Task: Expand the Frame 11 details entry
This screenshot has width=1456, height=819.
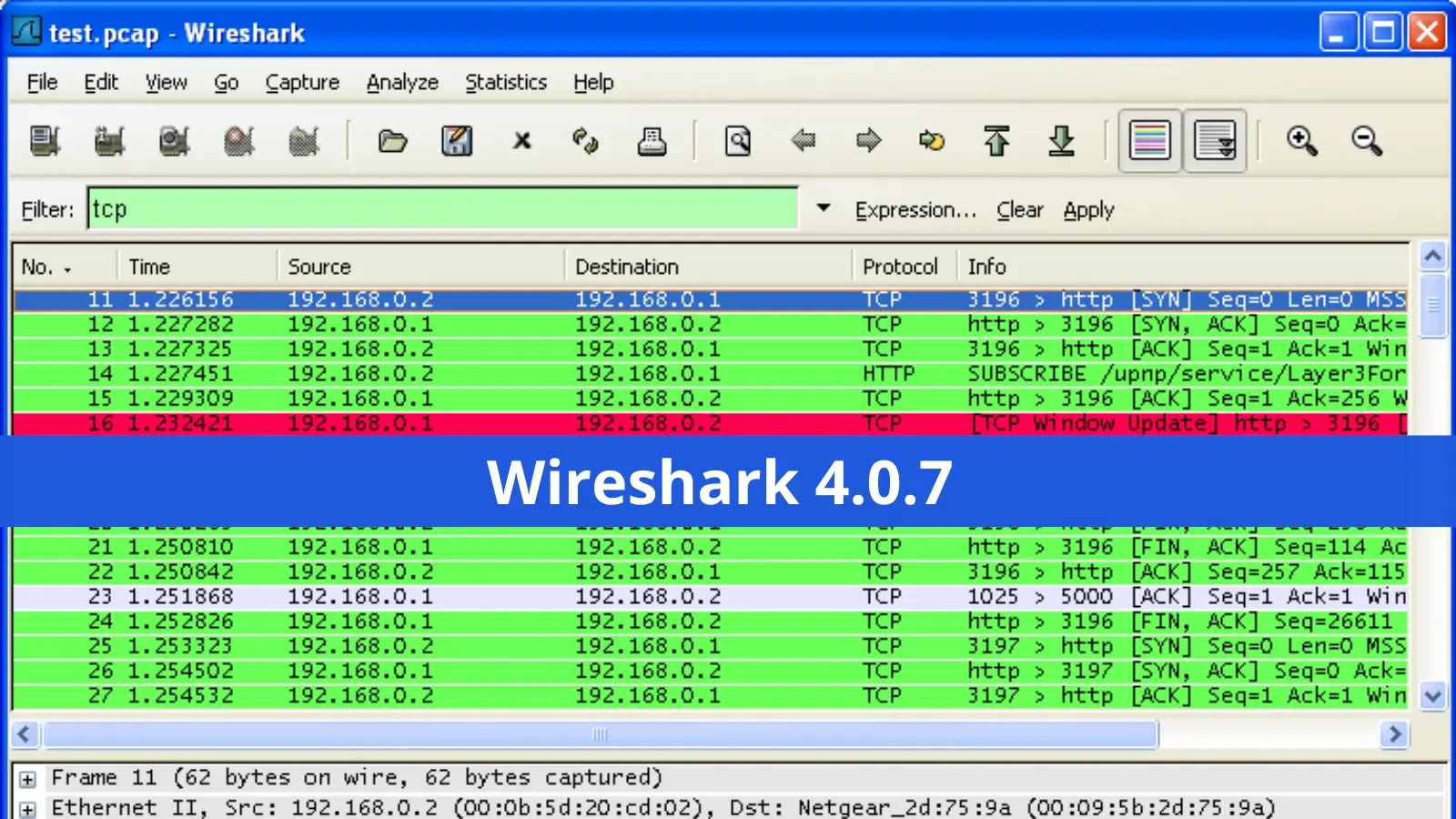Action: (x=27, y=777)
